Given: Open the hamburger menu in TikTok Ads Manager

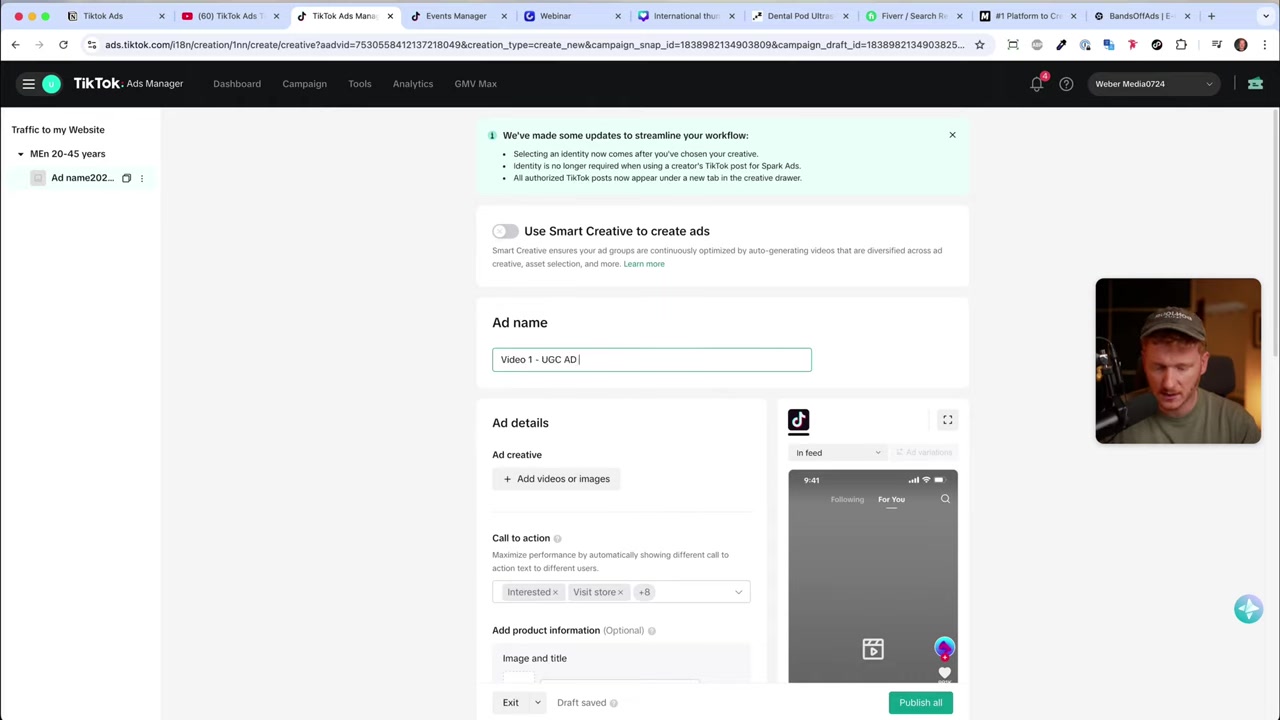Looking at the screenshot, I should 28,84.
